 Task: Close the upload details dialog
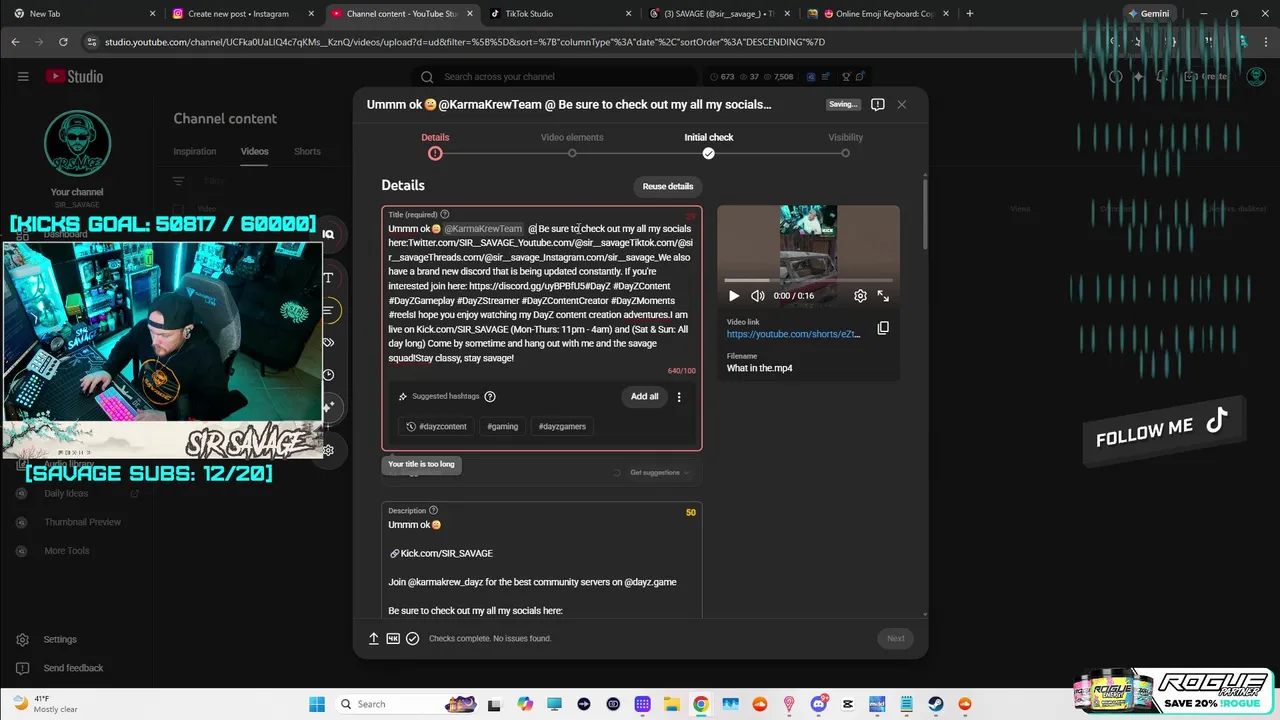coord(901,104)
